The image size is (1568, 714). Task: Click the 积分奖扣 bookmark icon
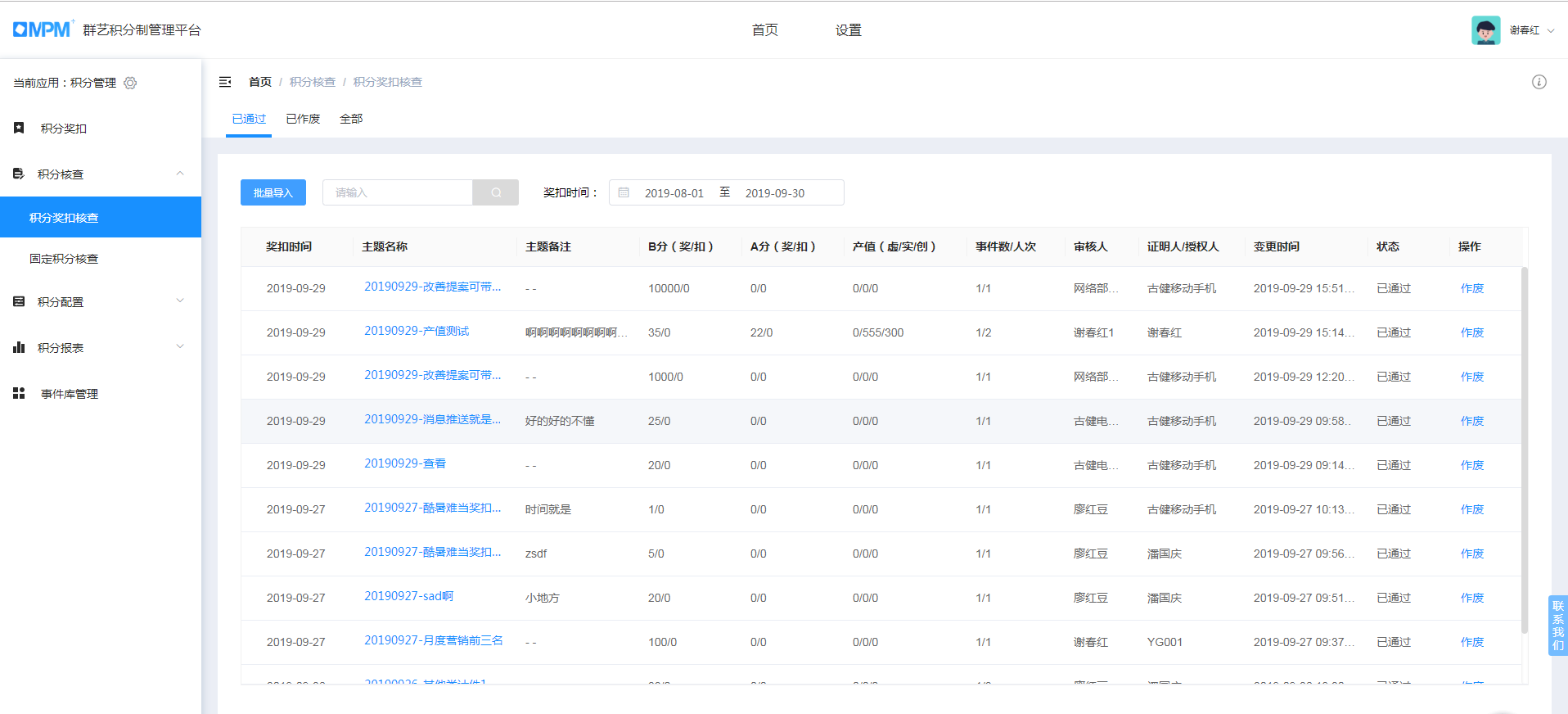tap(19, 128)
